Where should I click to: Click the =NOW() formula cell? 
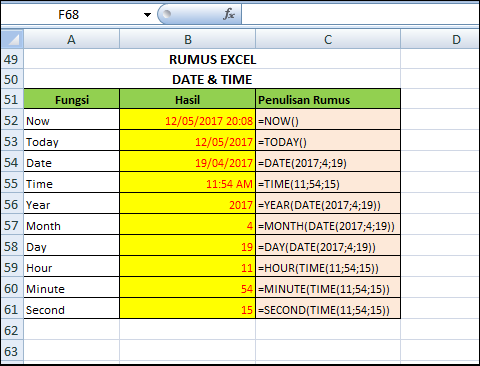pyautogui.click(x=328, y=120)
